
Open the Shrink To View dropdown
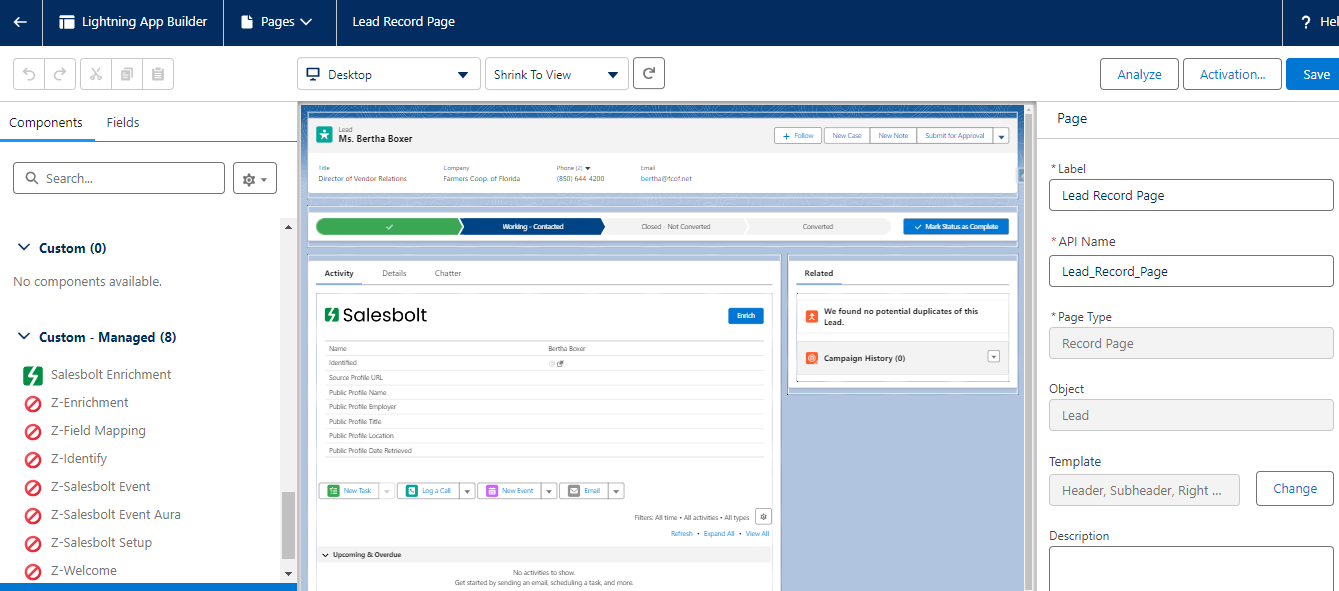[557, 74]
